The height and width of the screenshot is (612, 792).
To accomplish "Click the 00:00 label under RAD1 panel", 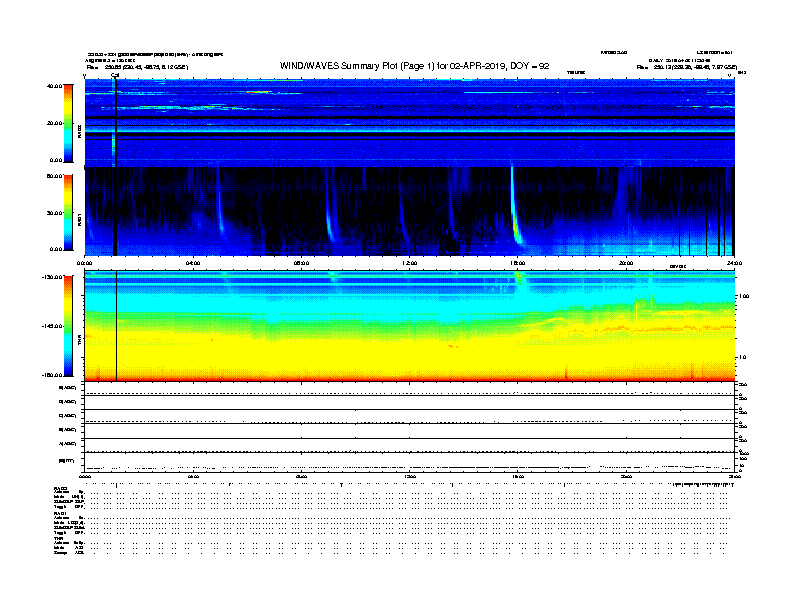I will pos(84,263).
